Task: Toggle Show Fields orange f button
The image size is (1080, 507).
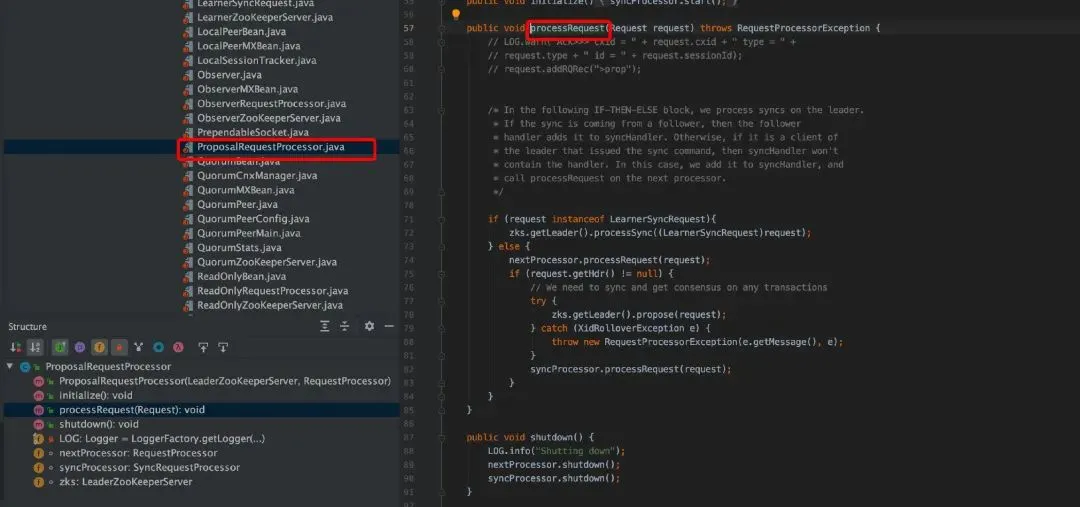Action: (99, 347)
